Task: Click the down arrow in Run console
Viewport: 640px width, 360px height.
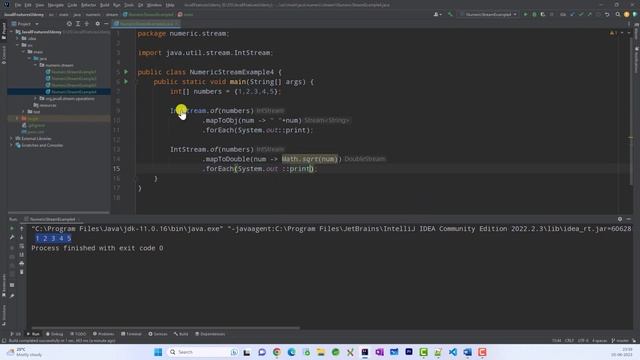Action: 22,237
